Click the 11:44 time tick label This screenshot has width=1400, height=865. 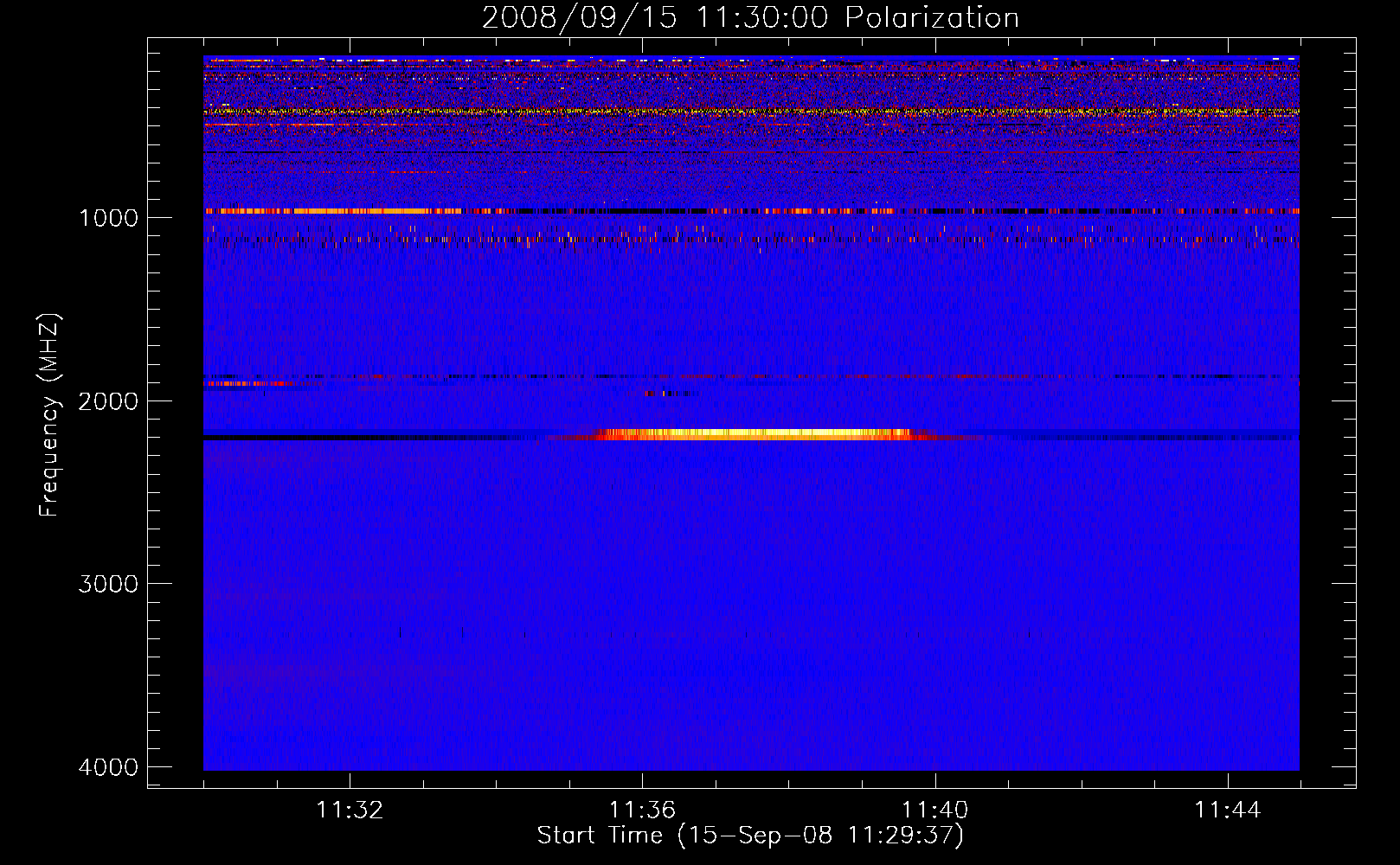coord(1227,810)
